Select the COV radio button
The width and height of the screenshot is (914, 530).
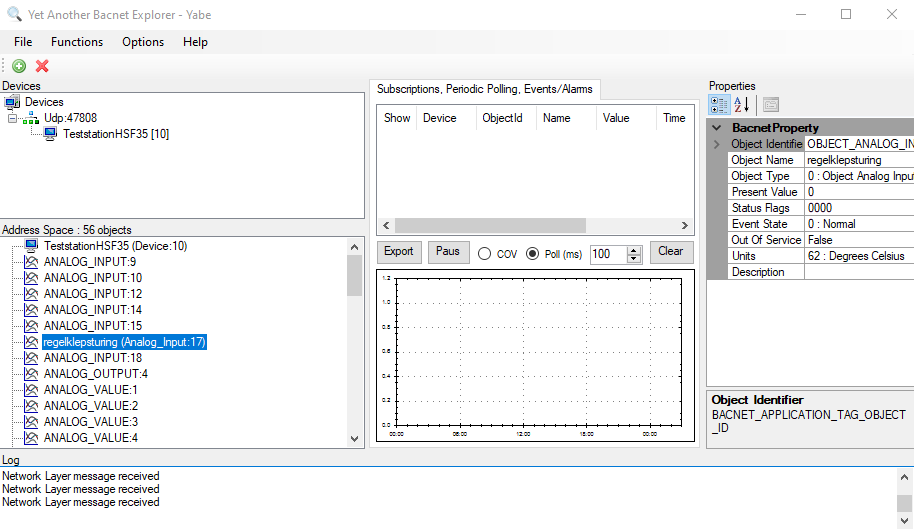click(485, 253)
